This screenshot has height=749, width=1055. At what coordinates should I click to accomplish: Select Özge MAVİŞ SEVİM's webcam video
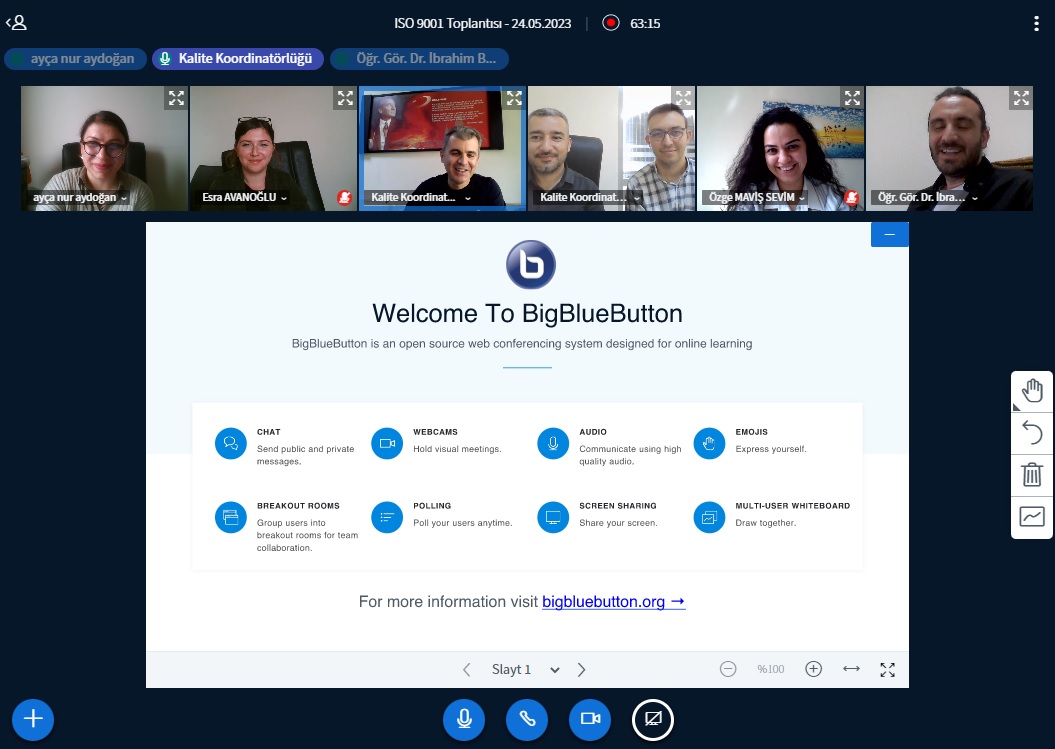click(780, 148)
